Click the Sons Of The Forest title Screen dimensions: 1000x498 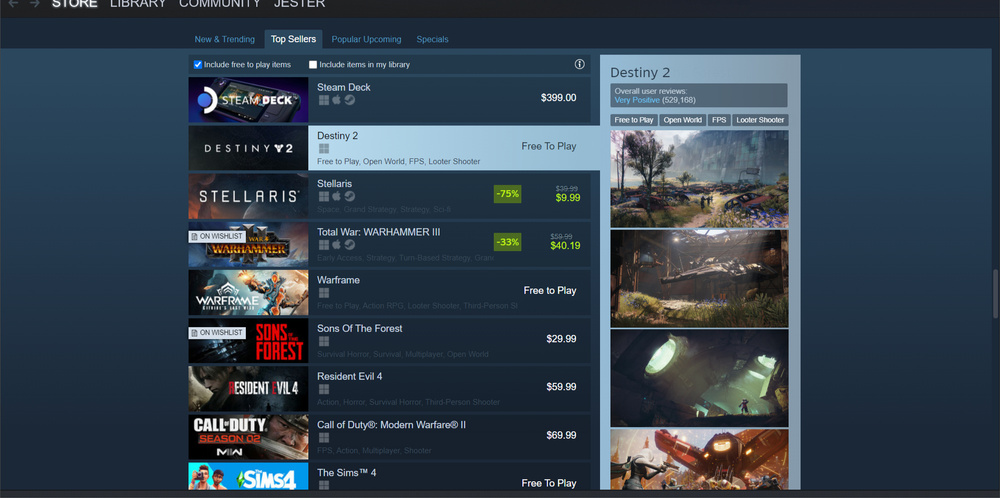click(360, 328)
